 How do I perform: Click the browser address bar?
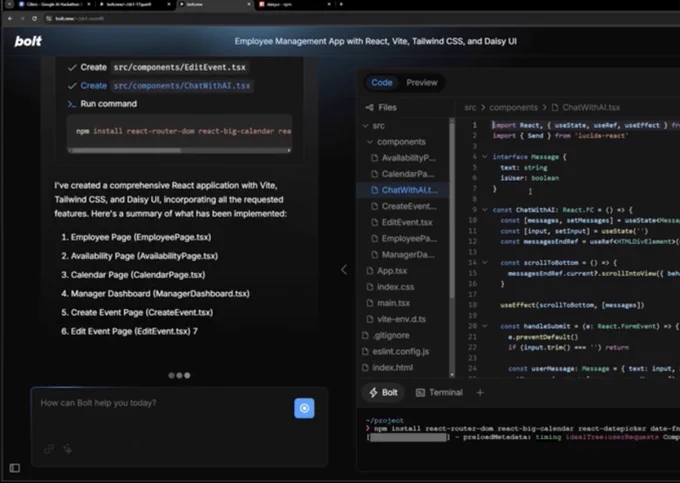(347, 19)
